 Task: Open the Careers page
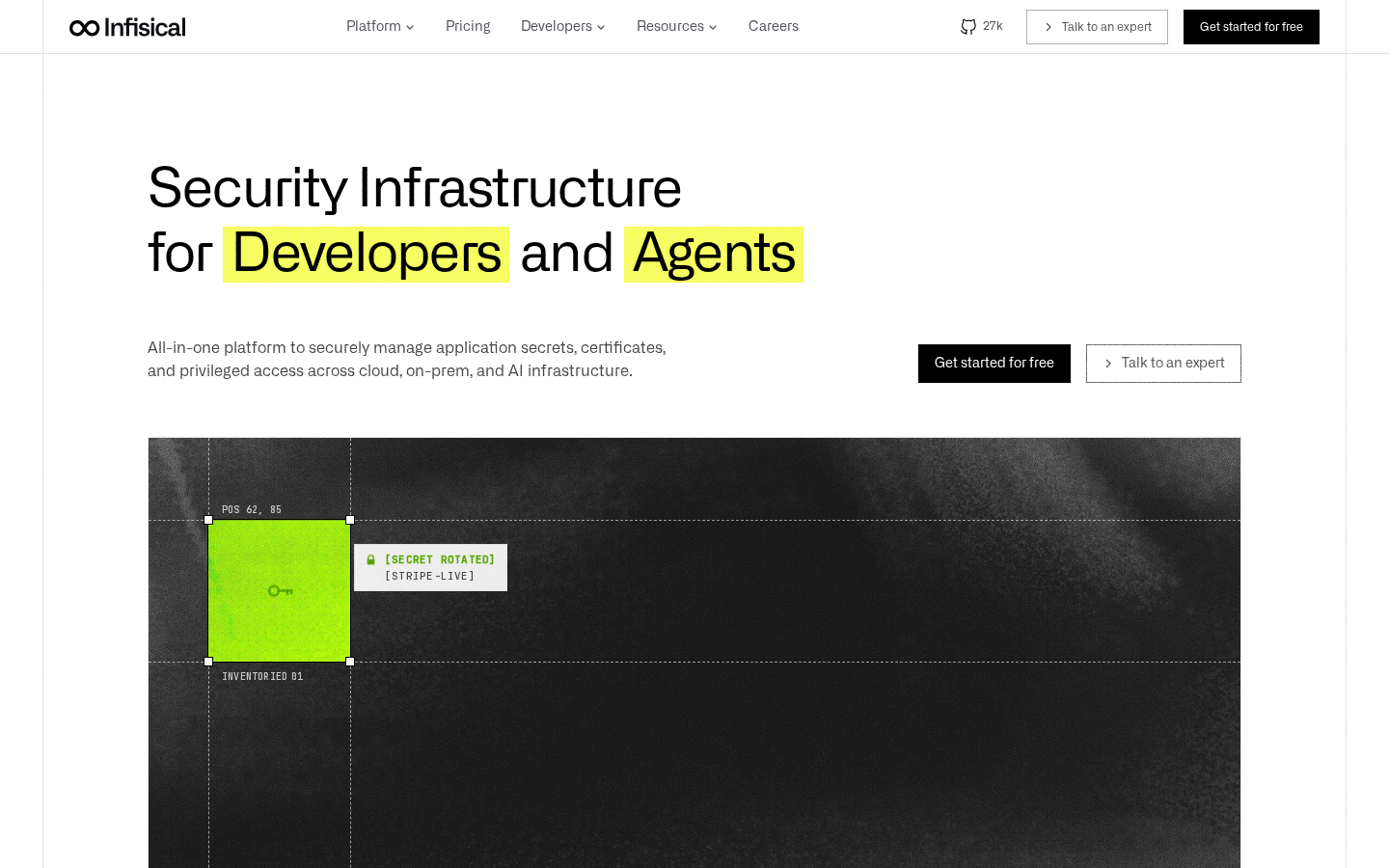coord(774,26)
